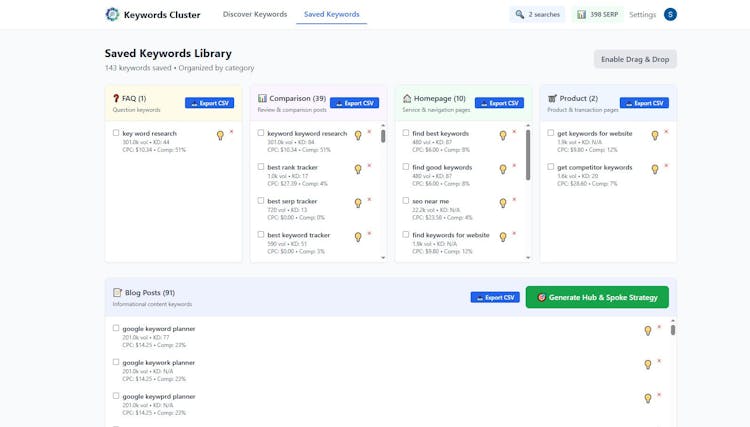The width and height of the screenshot is (750, 427).
Task: Check the 'google keywprd planner' checkbox
Action: point(116,396)
